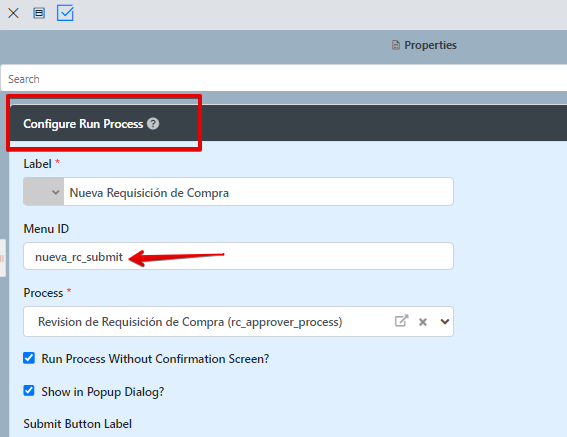Image resolution: width=567 pixels, height=437 pixels.
Task: Click the Process field label
Action: click(x=43, y=293)
